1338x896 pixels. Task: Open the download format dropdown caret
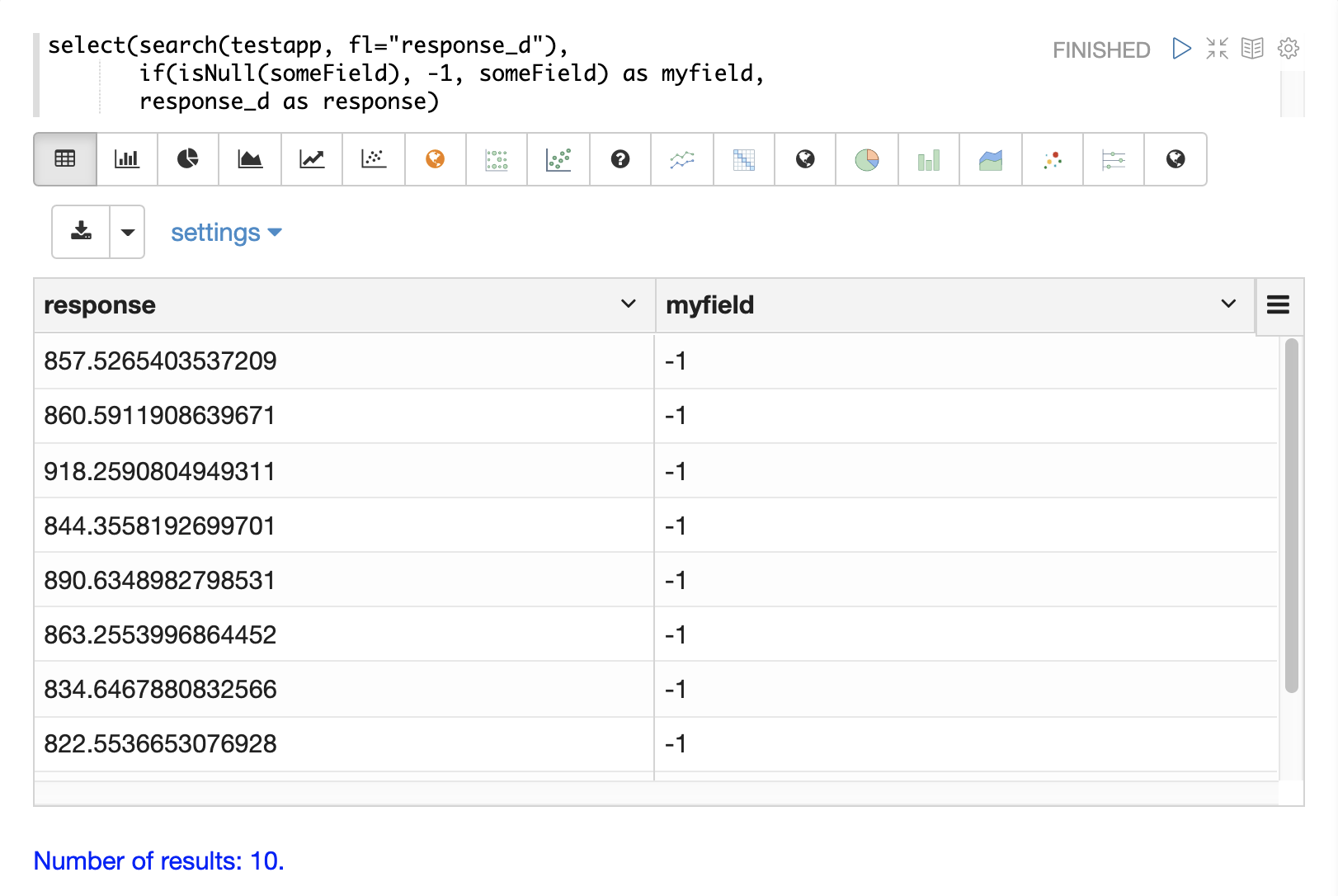coord(128,232)
